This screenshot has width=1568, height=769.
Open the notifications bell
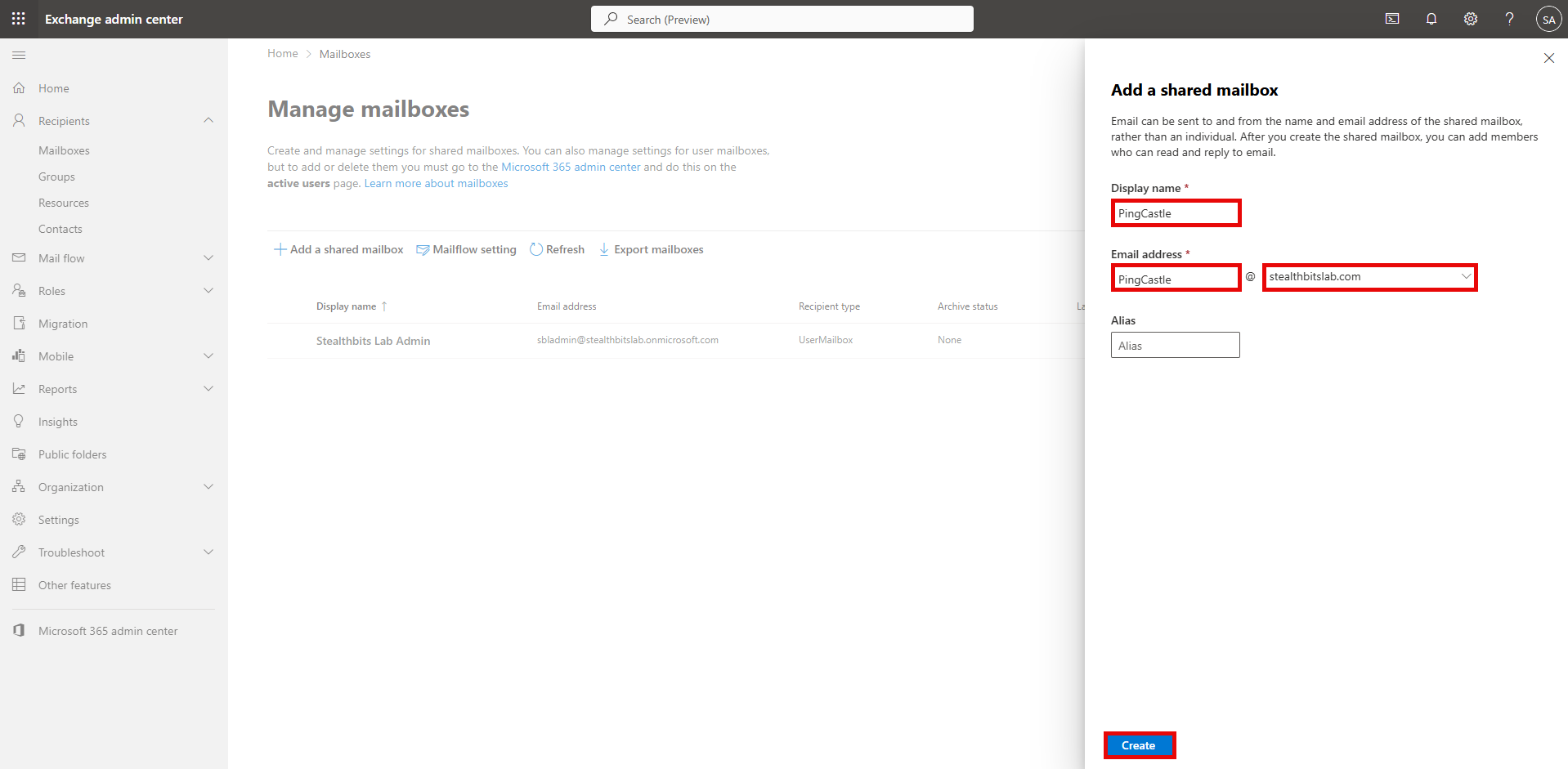pos(1431,18)
